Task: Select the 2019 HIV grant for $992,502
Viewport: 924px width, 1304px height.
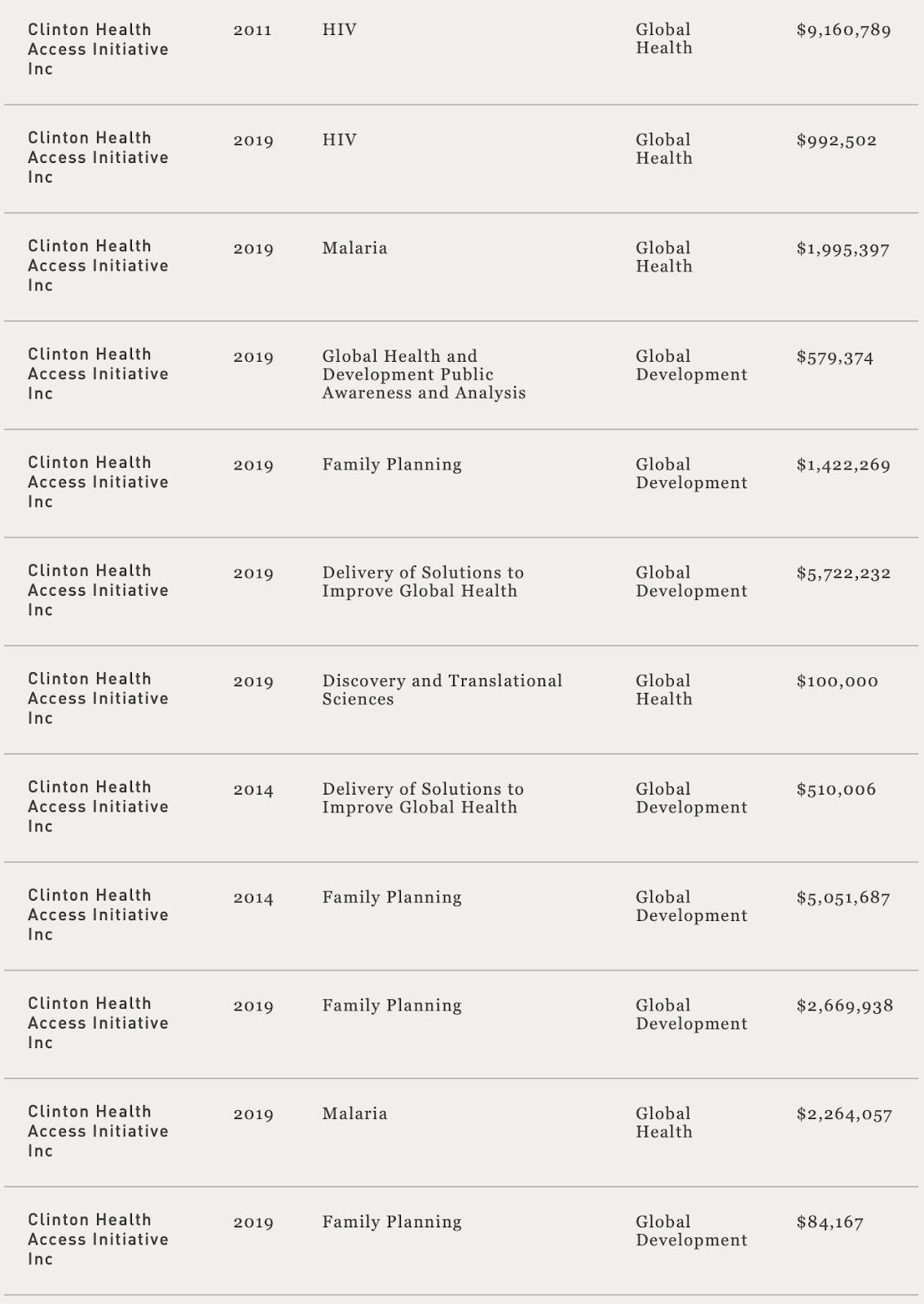Action: point(462,159)
